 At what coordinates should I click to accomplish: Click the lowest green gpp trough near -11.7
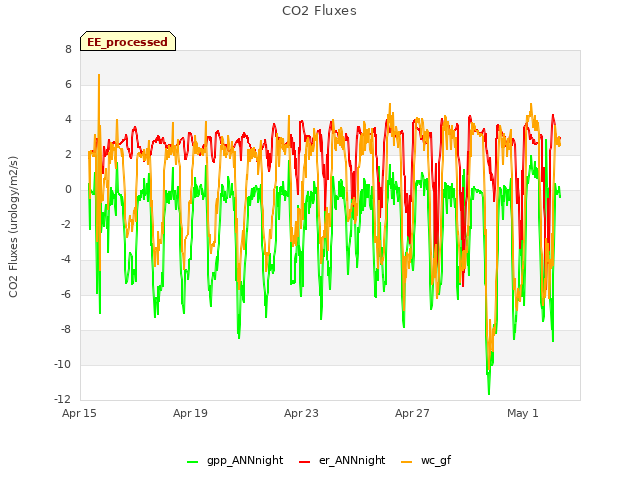coord(489,393)
